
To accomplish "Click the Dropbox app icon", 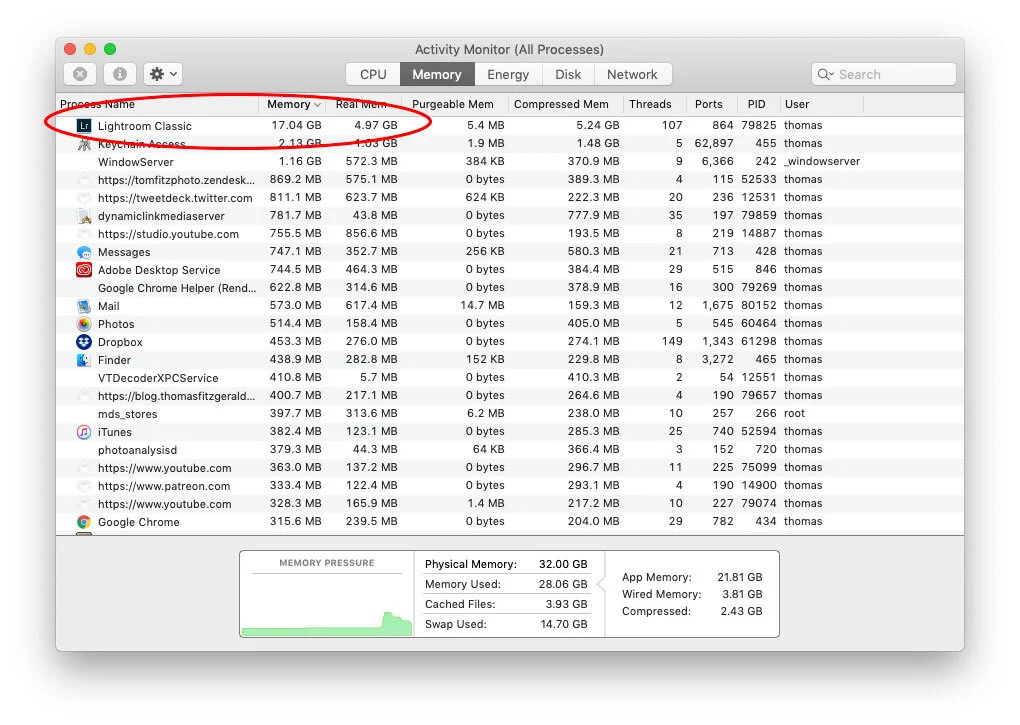I will pos(84,342).
